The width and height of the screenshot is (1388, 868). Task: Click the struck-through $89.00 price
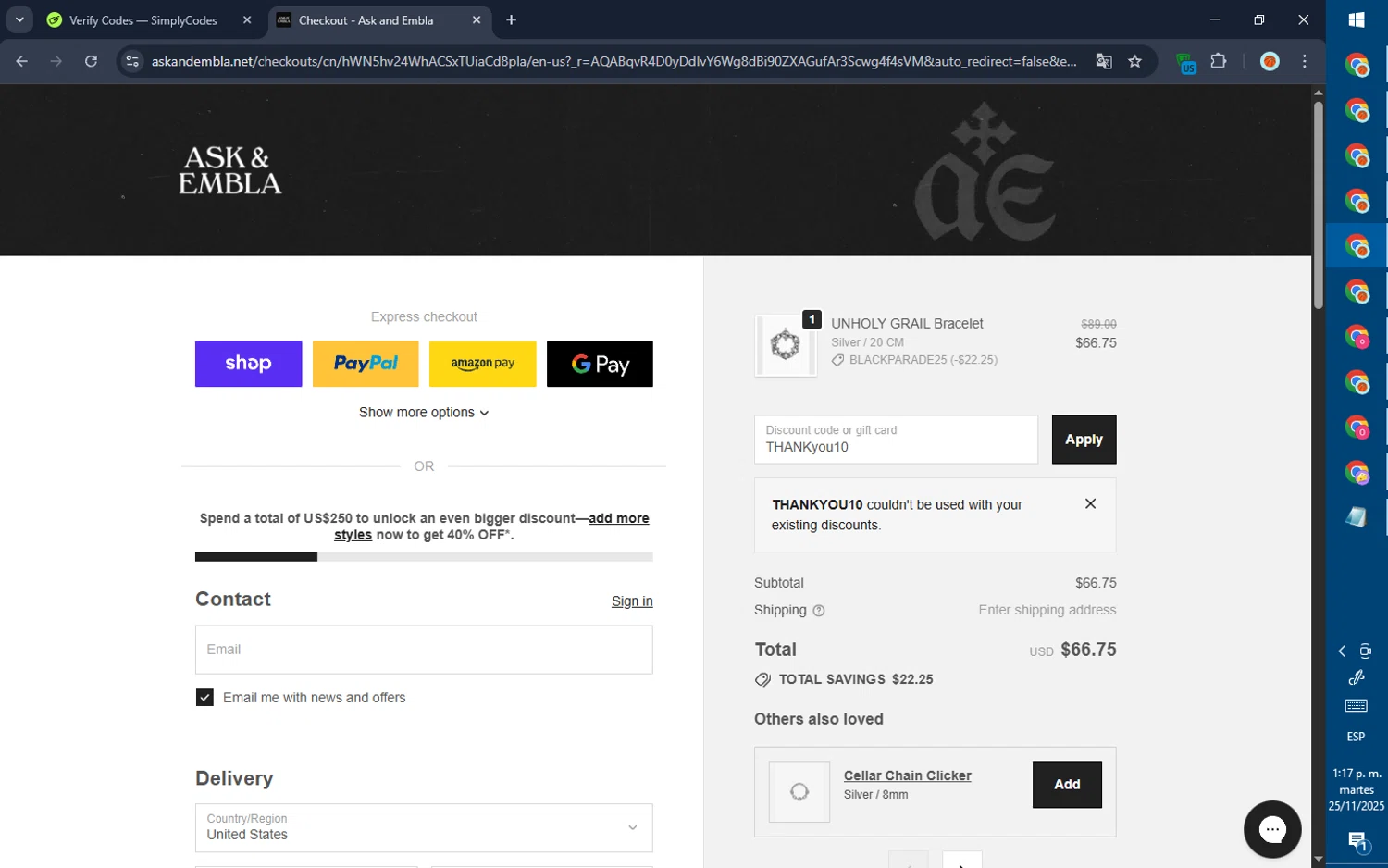[1098, 324]
